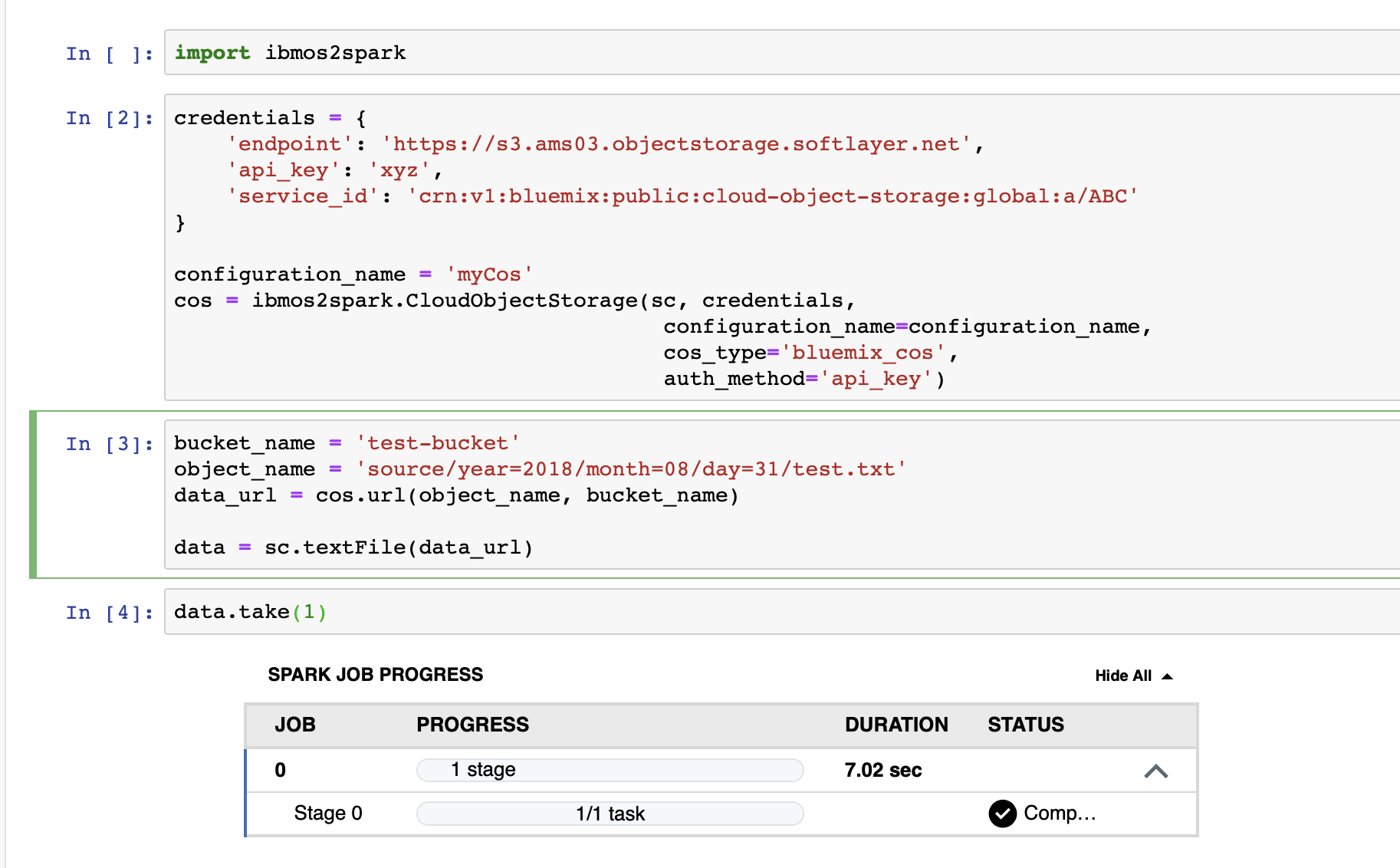
Task: Click the bucket_name code cell
Action: [x=782, y=495]
